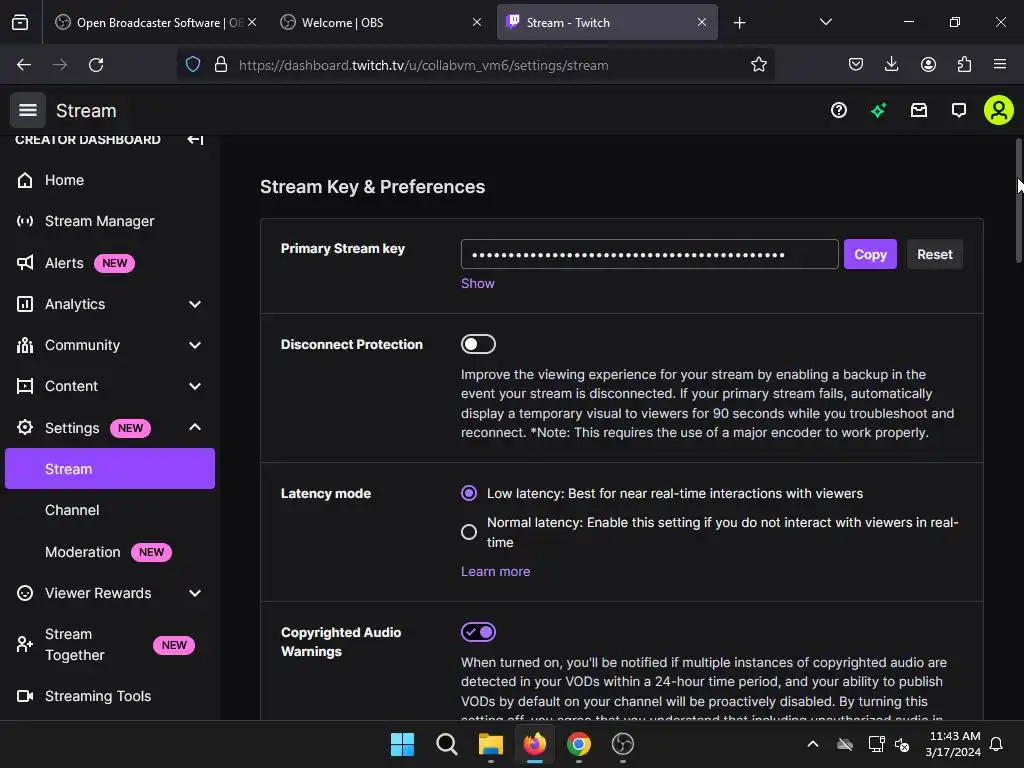
Task: Open a new browser tab
Action: [x=739, y=22]
